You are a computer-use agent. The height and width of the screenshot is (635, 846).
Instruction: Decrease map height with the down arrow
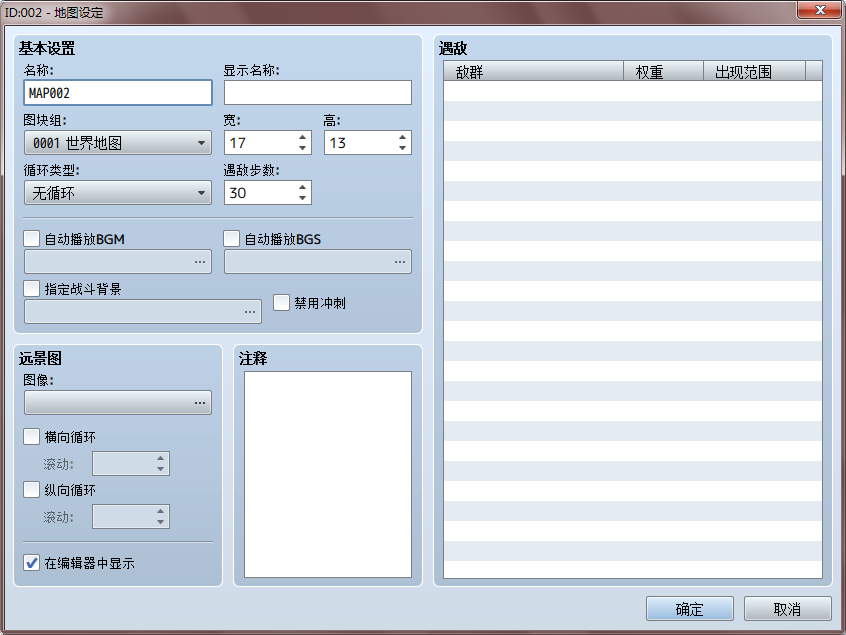tap(402, 148)
